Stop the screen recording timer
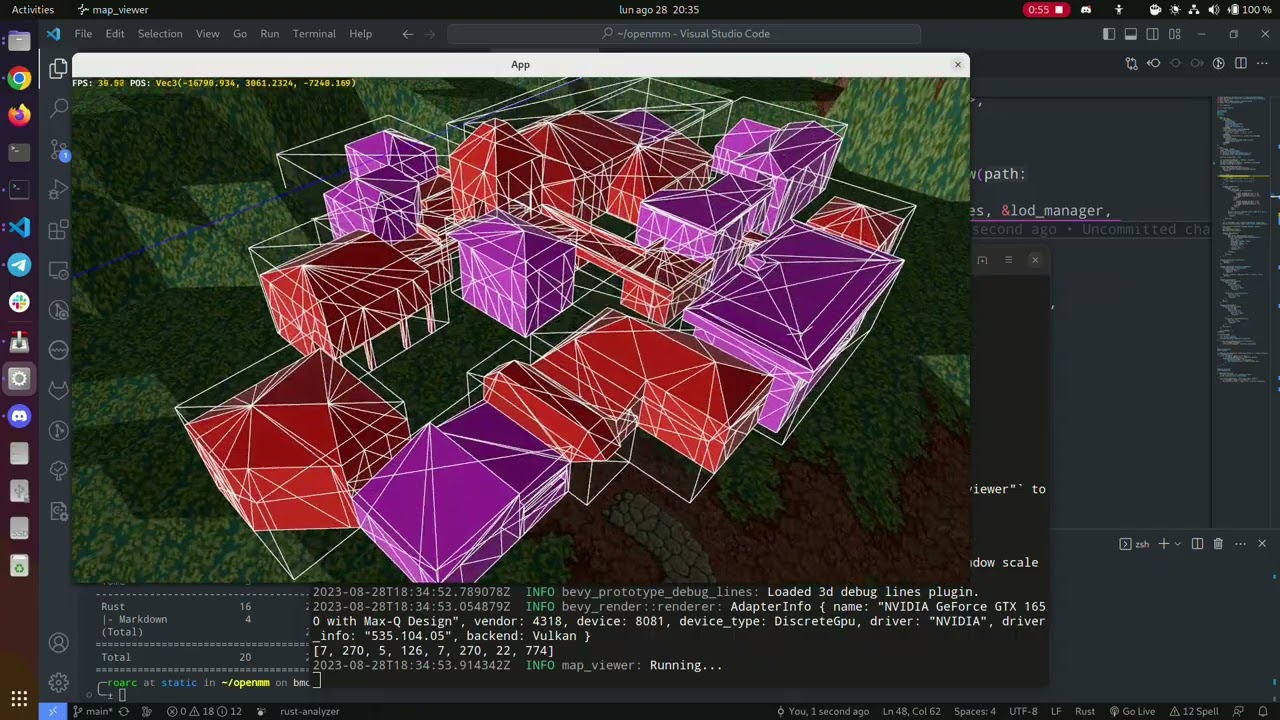 click(1046, 10)
